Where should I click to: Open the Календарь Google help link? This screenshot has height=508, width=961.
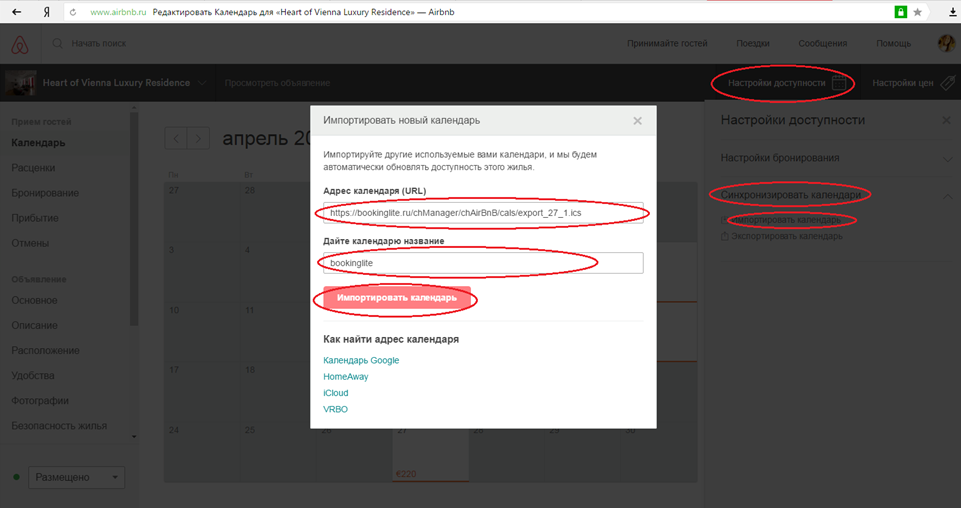pyautogui.click(x=361, y=360)
